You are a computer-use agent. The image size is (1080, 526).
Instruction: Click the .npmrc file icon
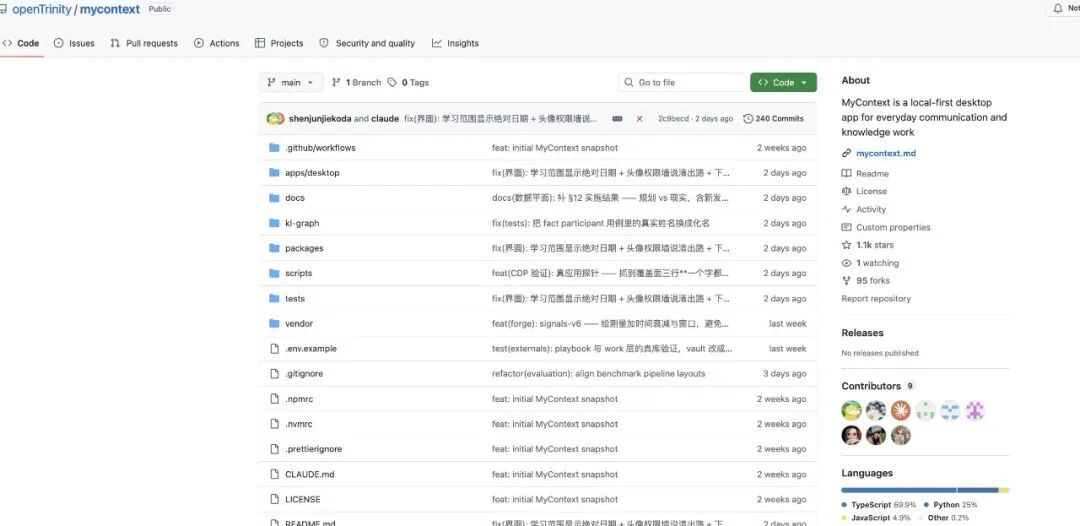(x=274, y=399)
